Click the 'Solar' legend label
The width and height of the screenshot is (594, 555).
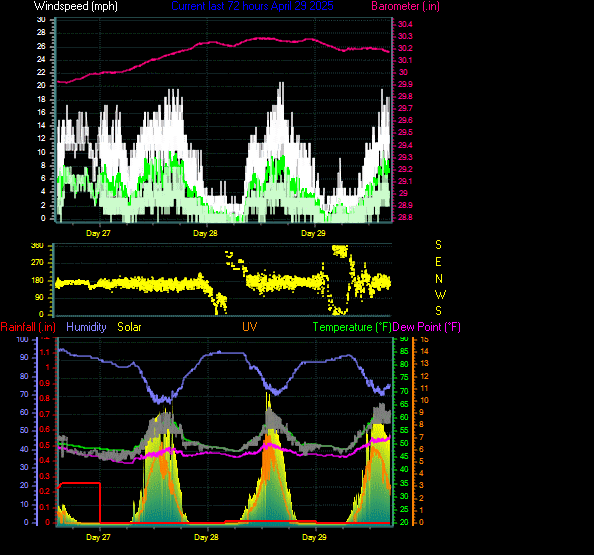tap(129, 327)
